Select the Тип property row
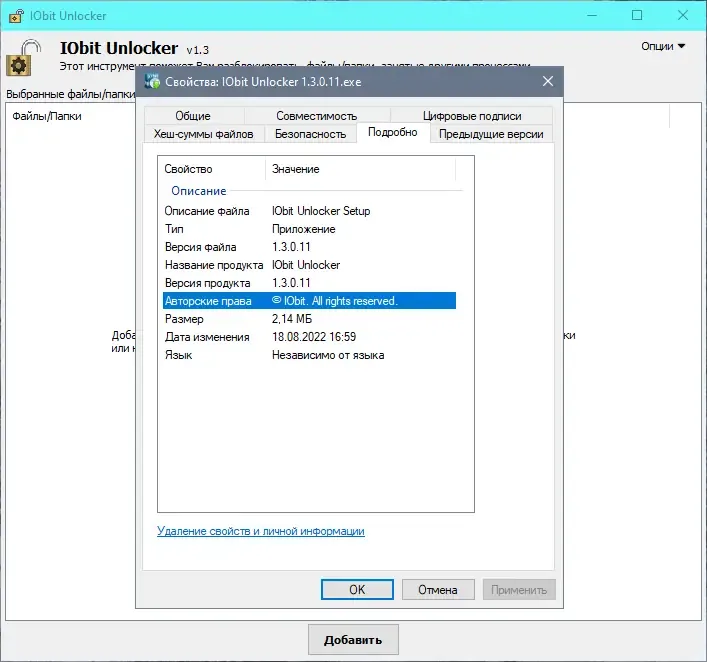Viewport: 707px width, 662px height. 309,229
